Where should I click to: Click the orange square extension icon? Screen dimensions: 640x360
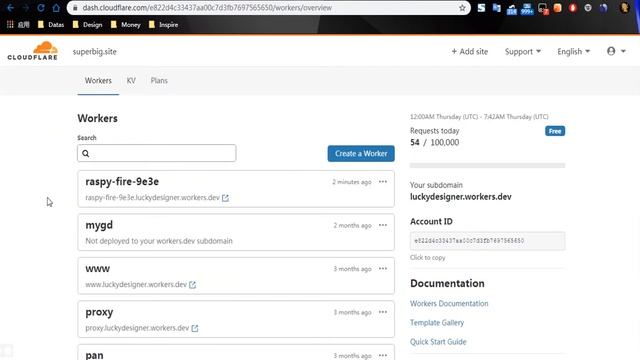[558, 8]
